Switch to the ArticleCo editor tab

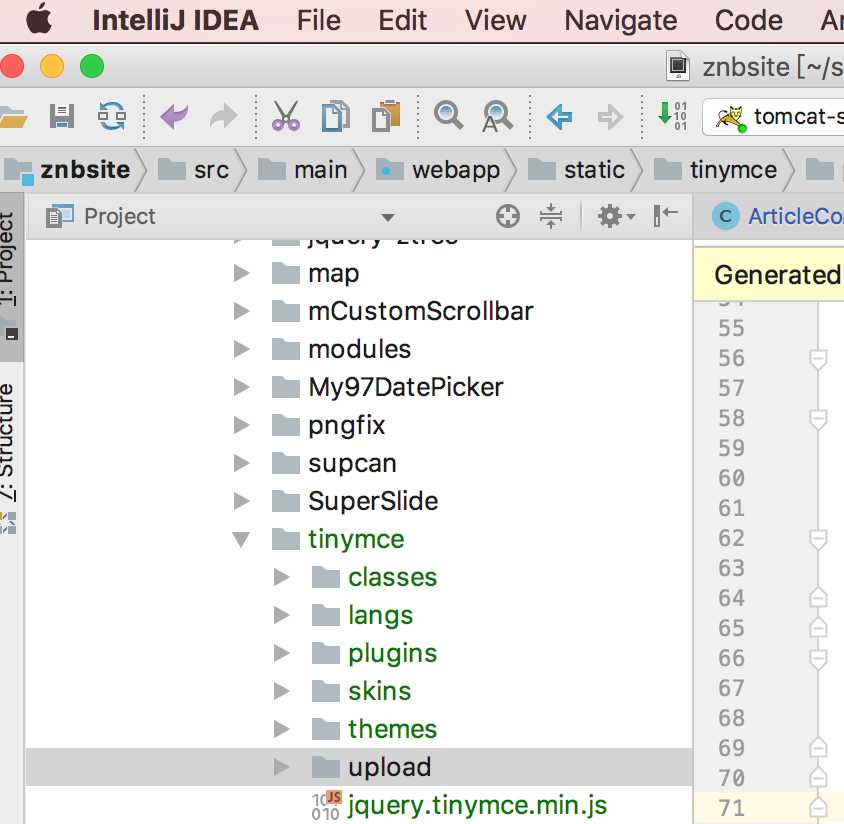click(x=777, y=216)
